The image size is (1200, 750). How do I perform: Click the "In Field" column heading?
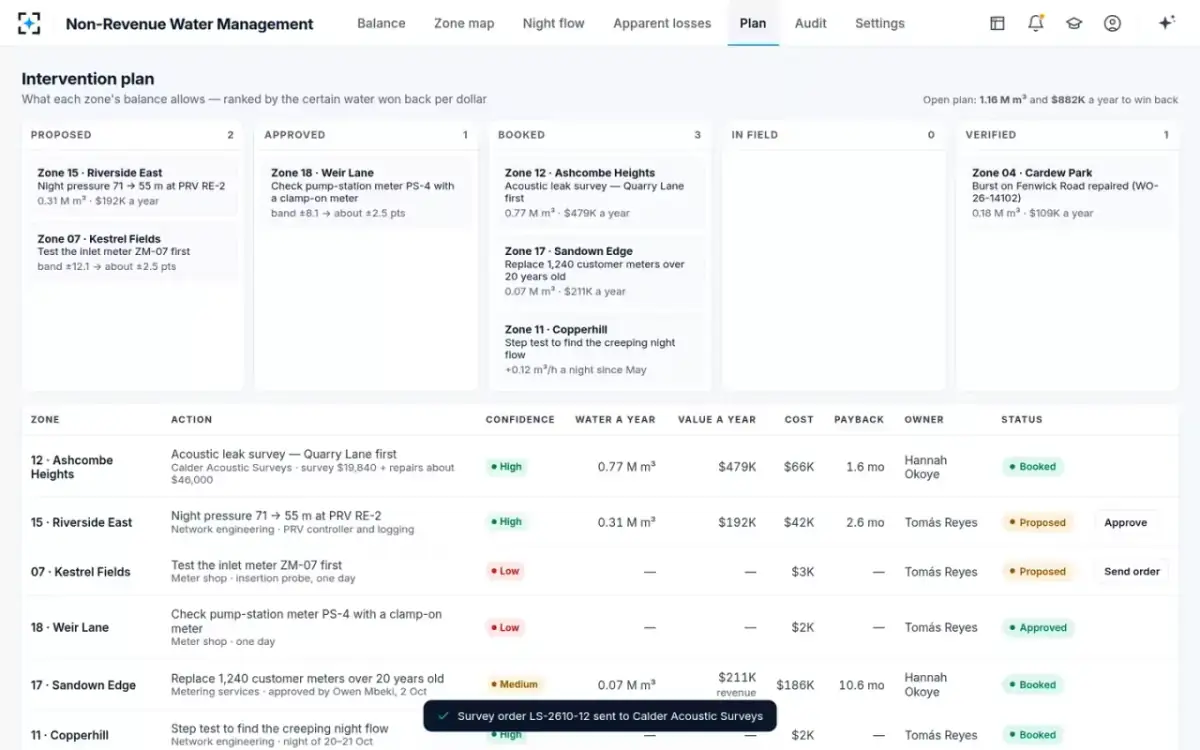coord(755,135)
